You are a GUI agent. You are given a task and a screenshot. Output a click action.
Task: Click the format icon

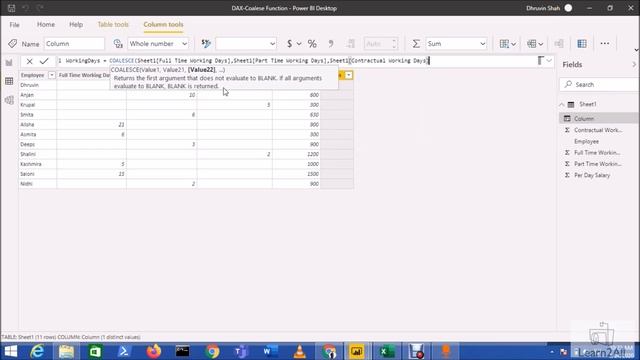tap(206, 44)
